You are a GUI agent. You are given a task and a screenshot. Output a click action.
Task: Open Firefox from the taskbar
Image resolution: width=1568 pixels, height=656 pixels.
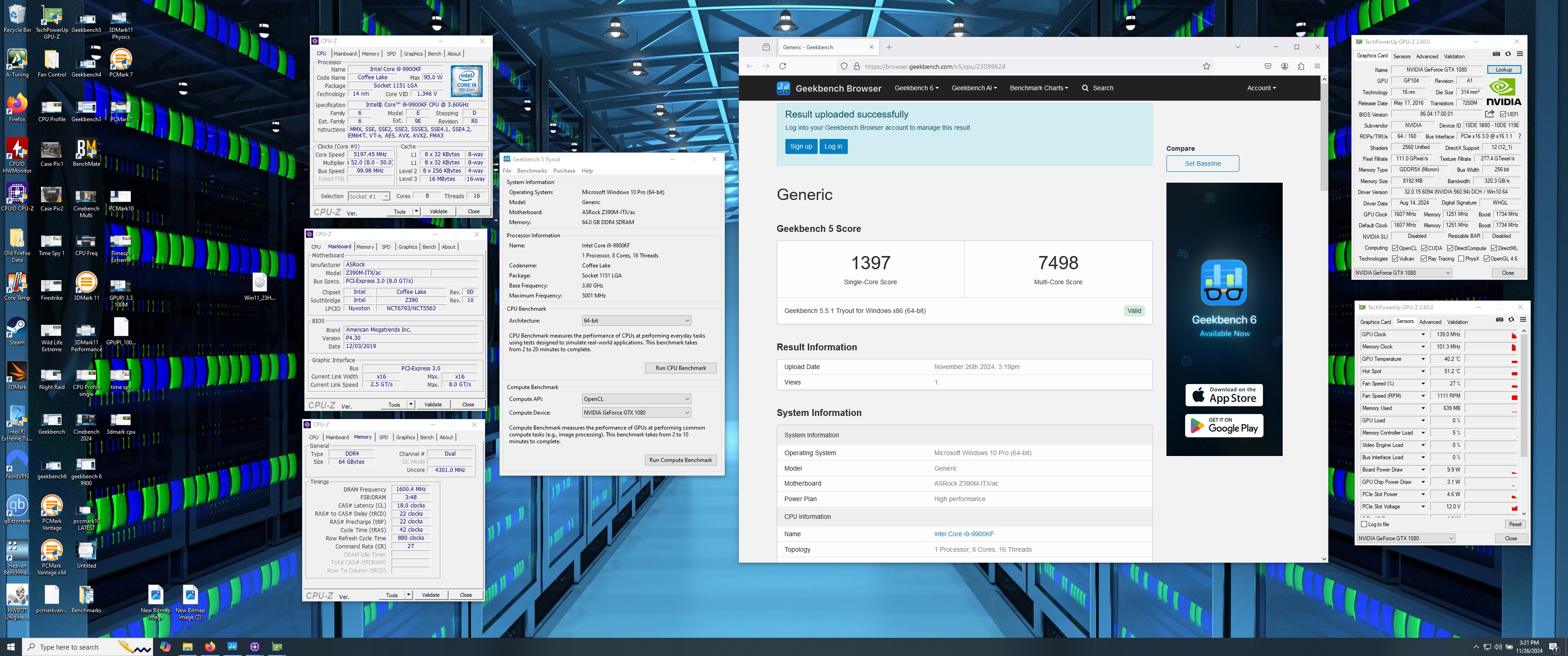[210, 647]
